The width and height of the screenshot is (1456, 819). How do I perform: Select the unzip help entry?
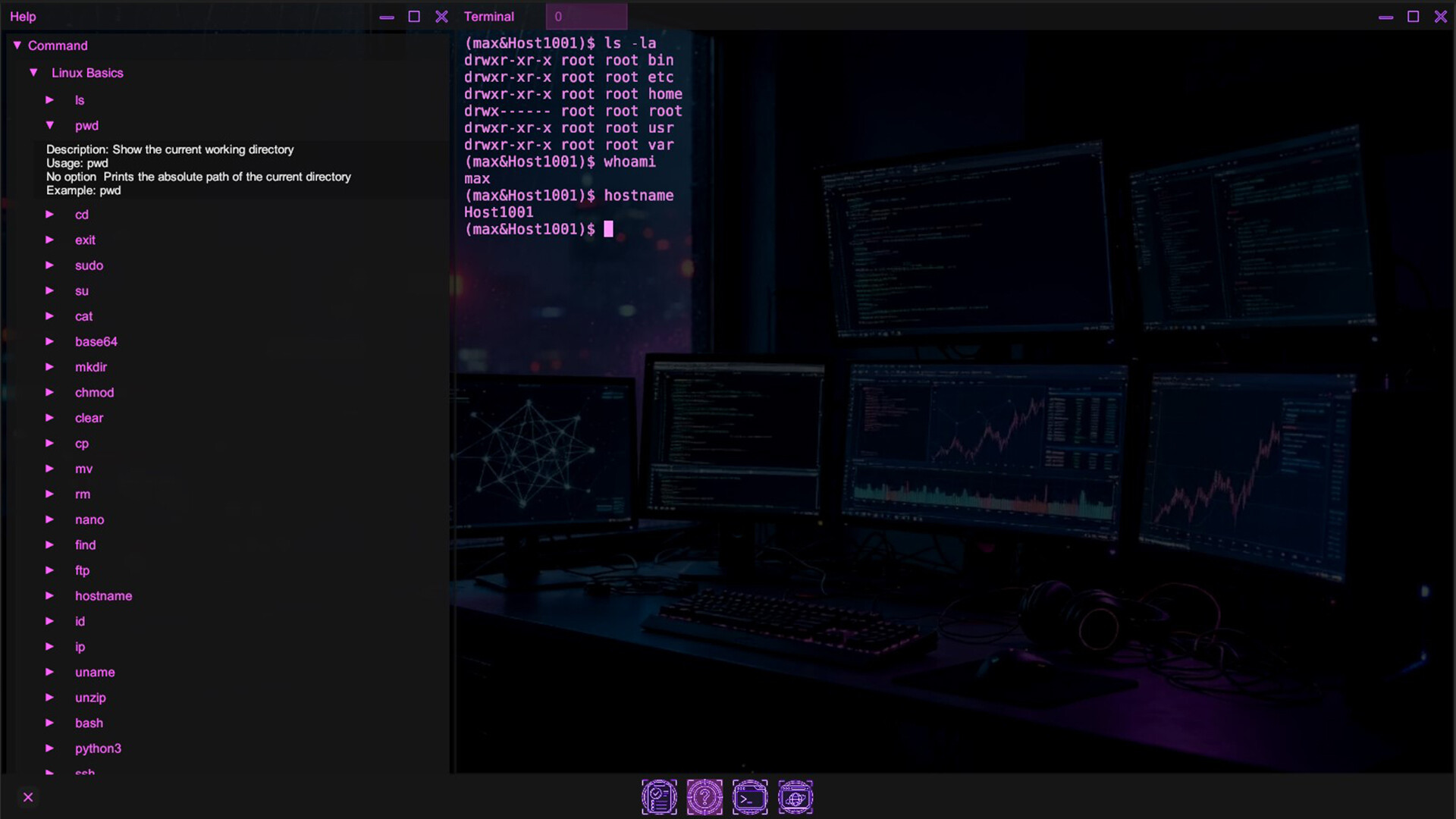(x=90, y=698)
